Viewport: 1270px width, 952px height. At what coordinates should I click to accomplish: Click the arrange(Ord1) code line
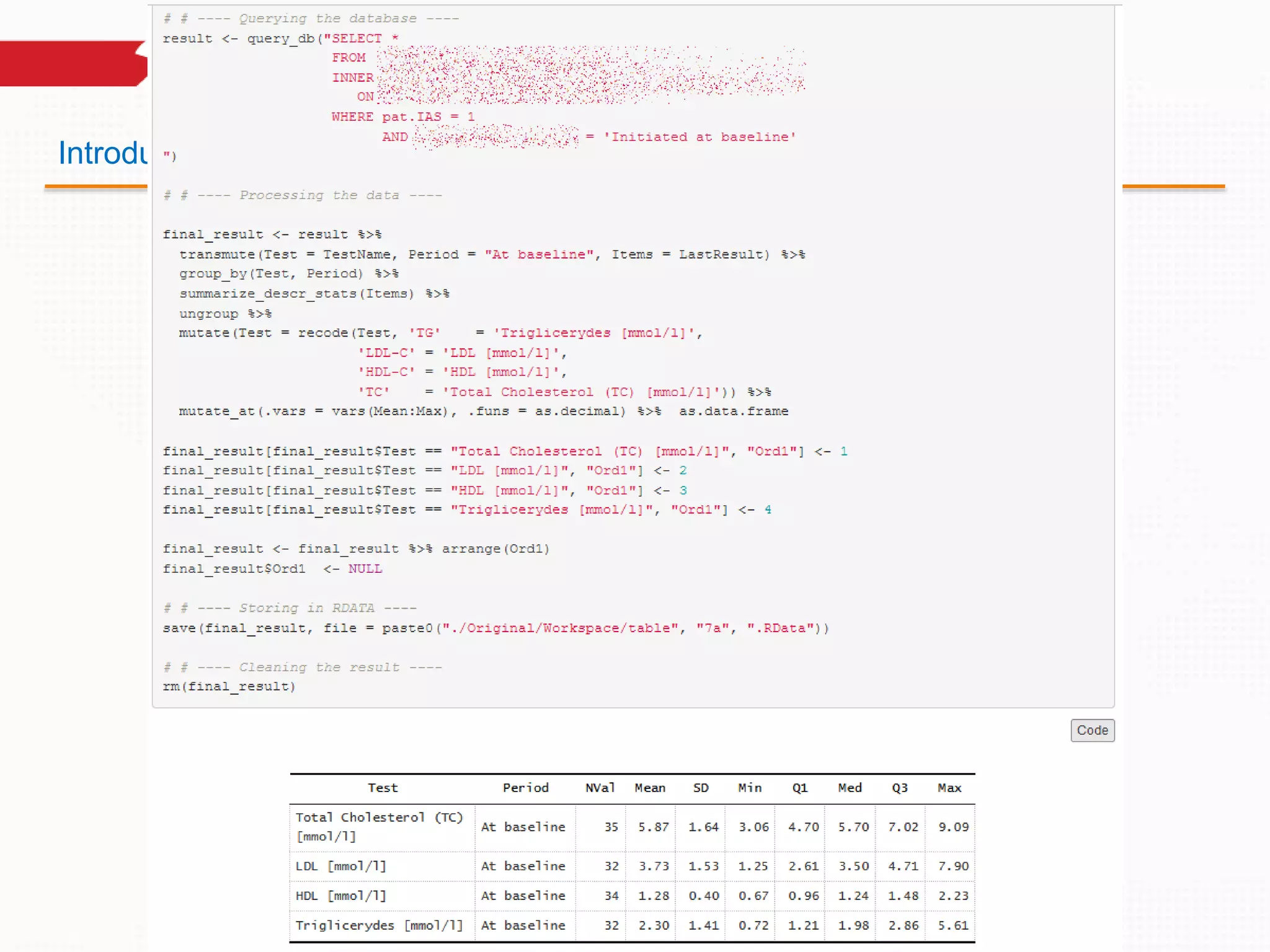(356, 549)
